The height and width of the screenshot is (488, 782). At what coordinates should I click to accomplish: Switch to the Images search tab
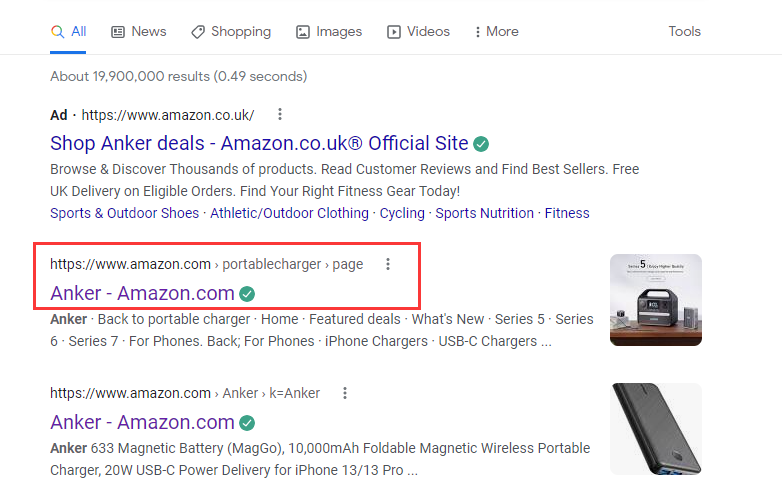point(329,32)
